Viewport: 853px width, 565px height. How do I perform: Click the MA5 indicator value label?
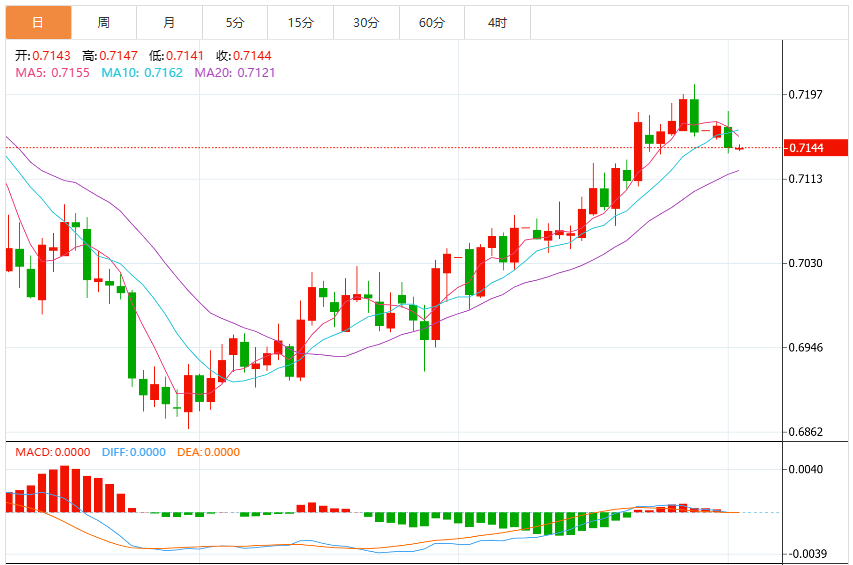(52, 73)
